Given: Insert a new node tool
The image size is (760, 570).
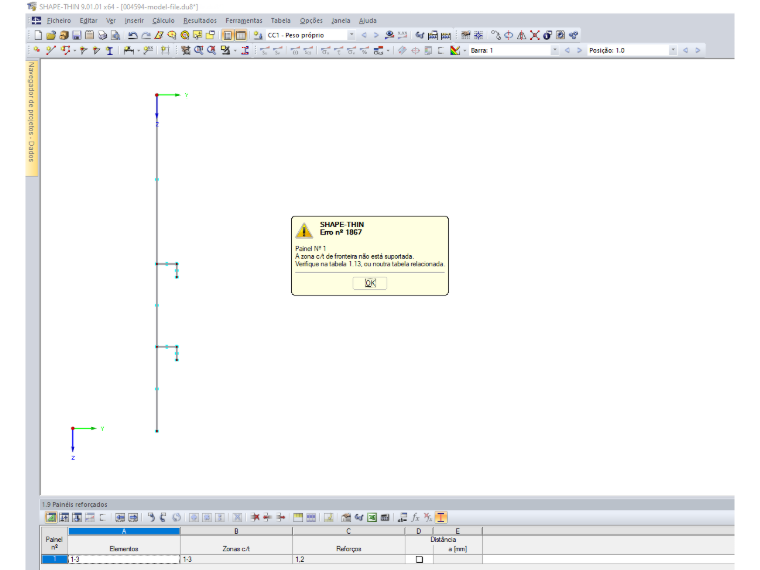Looking at the screenshot, I should 37,50.
